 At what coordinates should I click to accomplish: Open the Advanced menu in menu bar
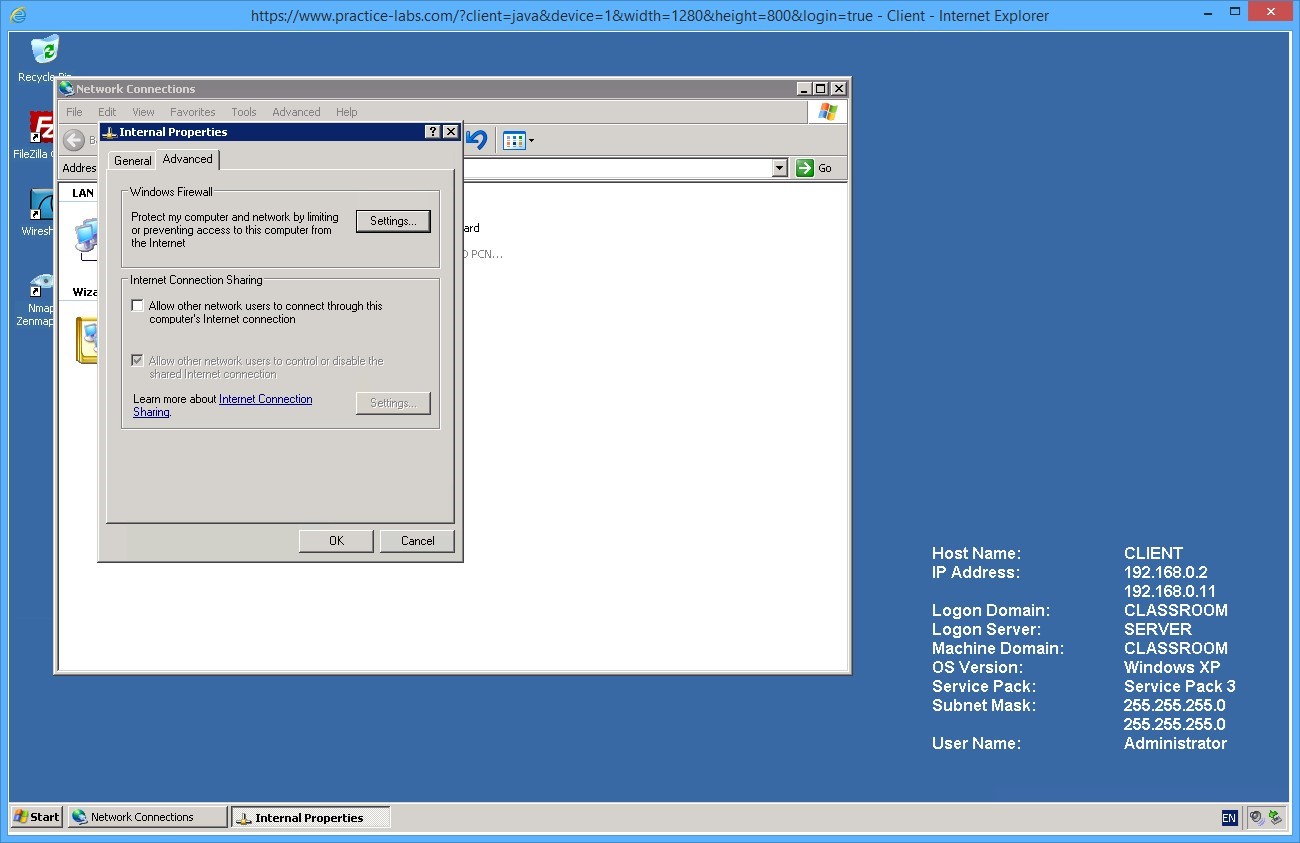click(296, 112)
